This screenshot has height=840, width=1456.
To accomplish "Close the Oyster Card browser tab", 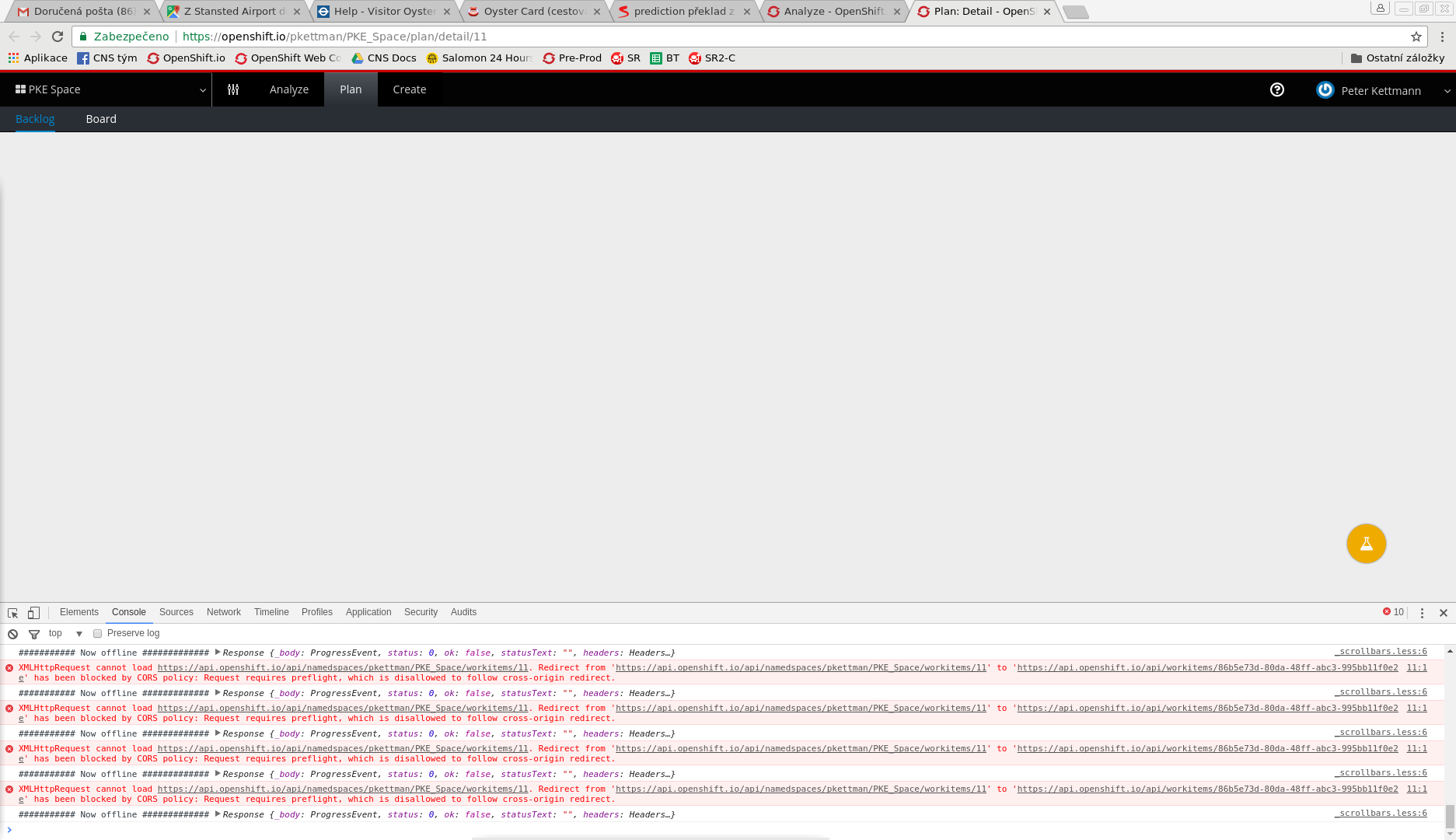I will [x=597, y=12].
